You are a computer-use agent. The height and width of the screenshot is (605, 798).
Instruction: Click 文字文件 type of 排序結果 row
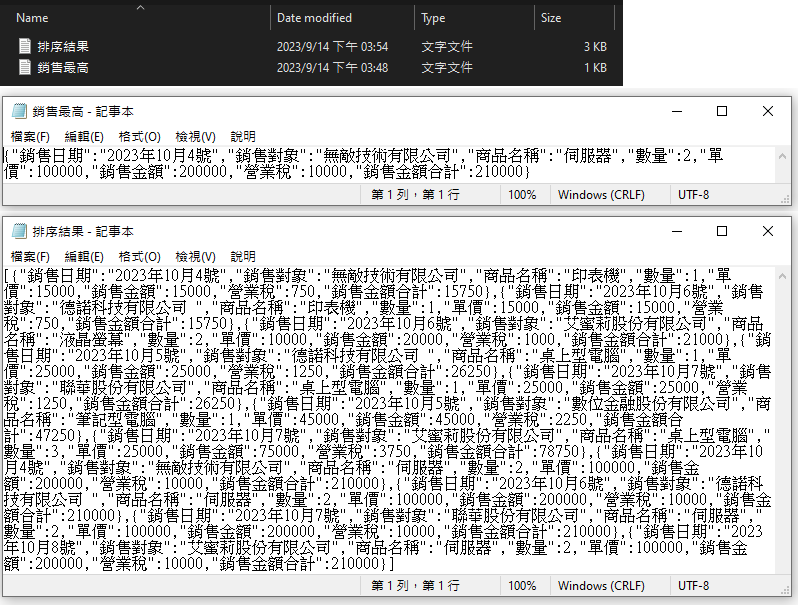(447, 47)
